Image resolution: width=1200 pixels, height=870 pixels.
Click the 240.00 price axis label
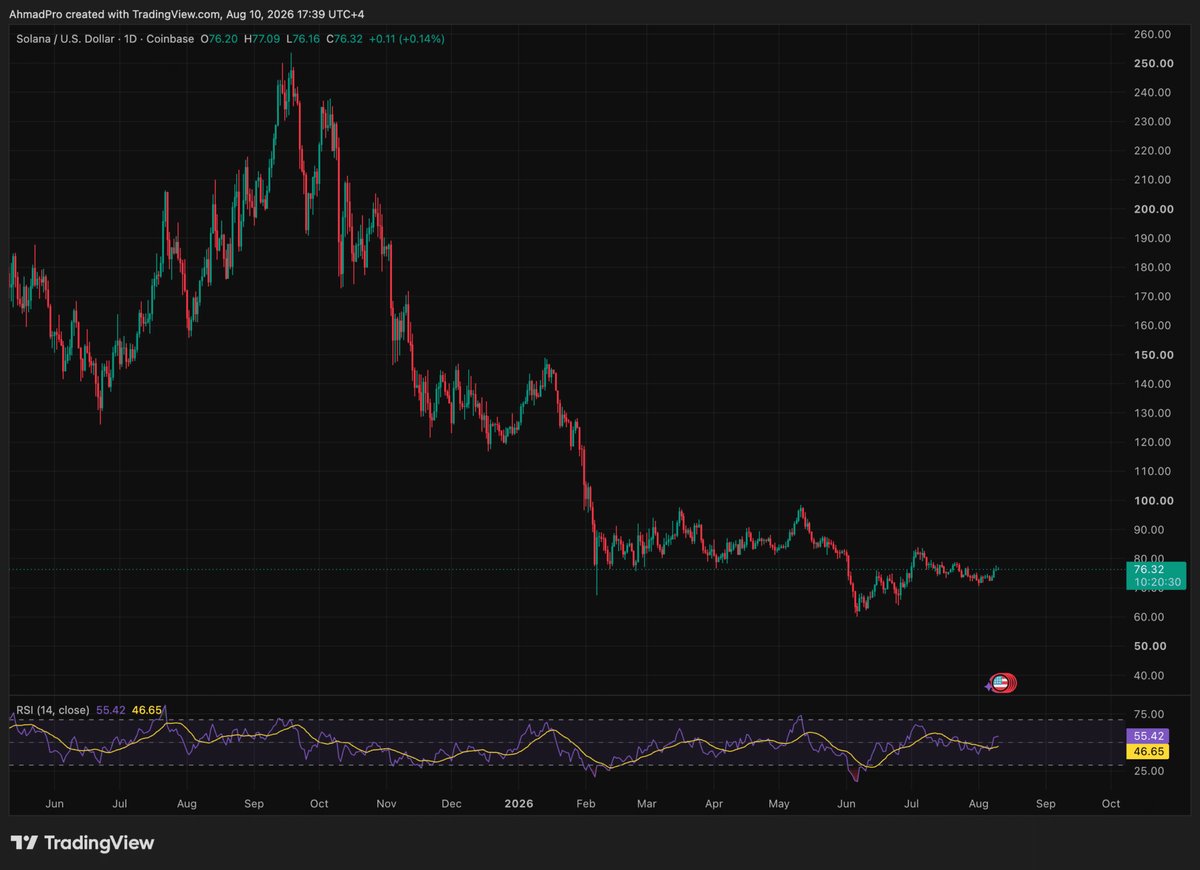click(x=1152, y=92)
